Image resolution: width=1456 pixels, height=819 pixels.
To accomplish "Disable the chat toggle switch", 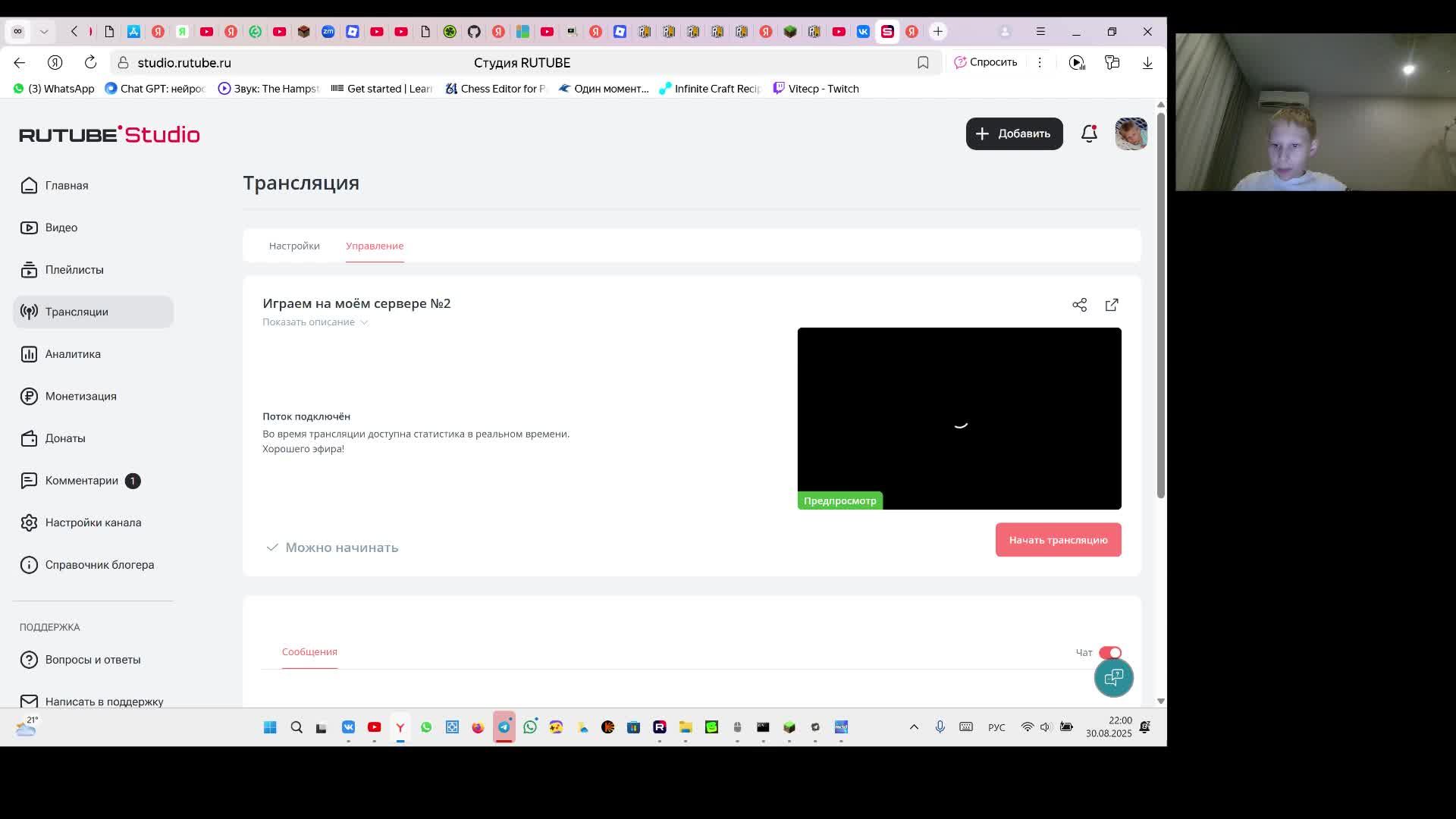I will pos(1110,653).
